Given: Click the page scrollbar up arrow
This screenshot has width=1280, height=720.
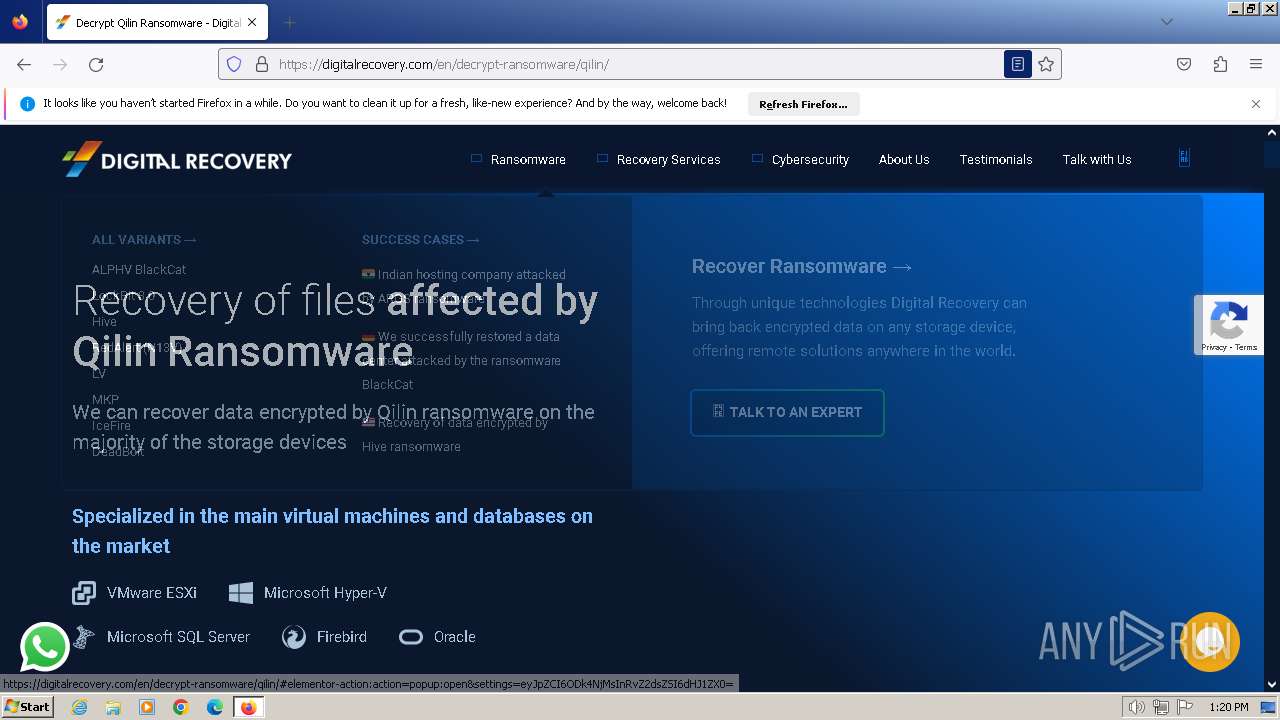Looking at the screenshot, I should [x=1272, y=132].
